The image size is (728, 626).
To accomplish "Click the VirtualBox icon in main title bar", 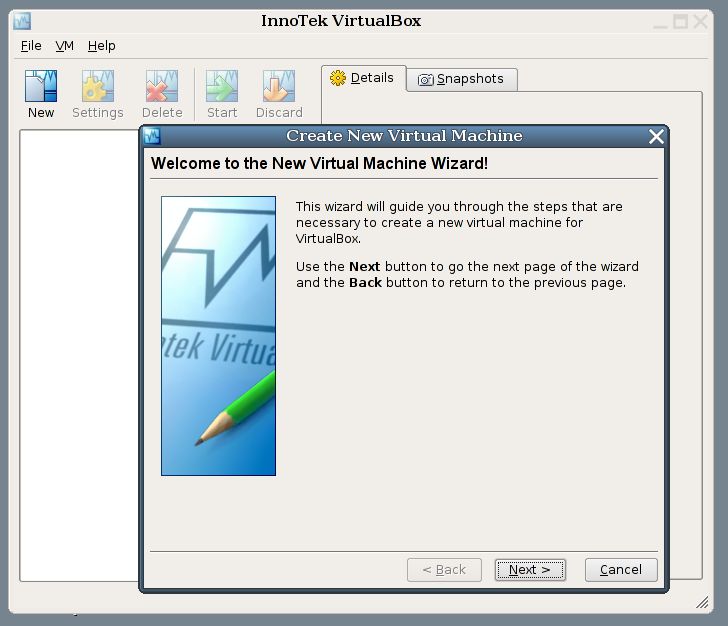I will pos(22,21).
